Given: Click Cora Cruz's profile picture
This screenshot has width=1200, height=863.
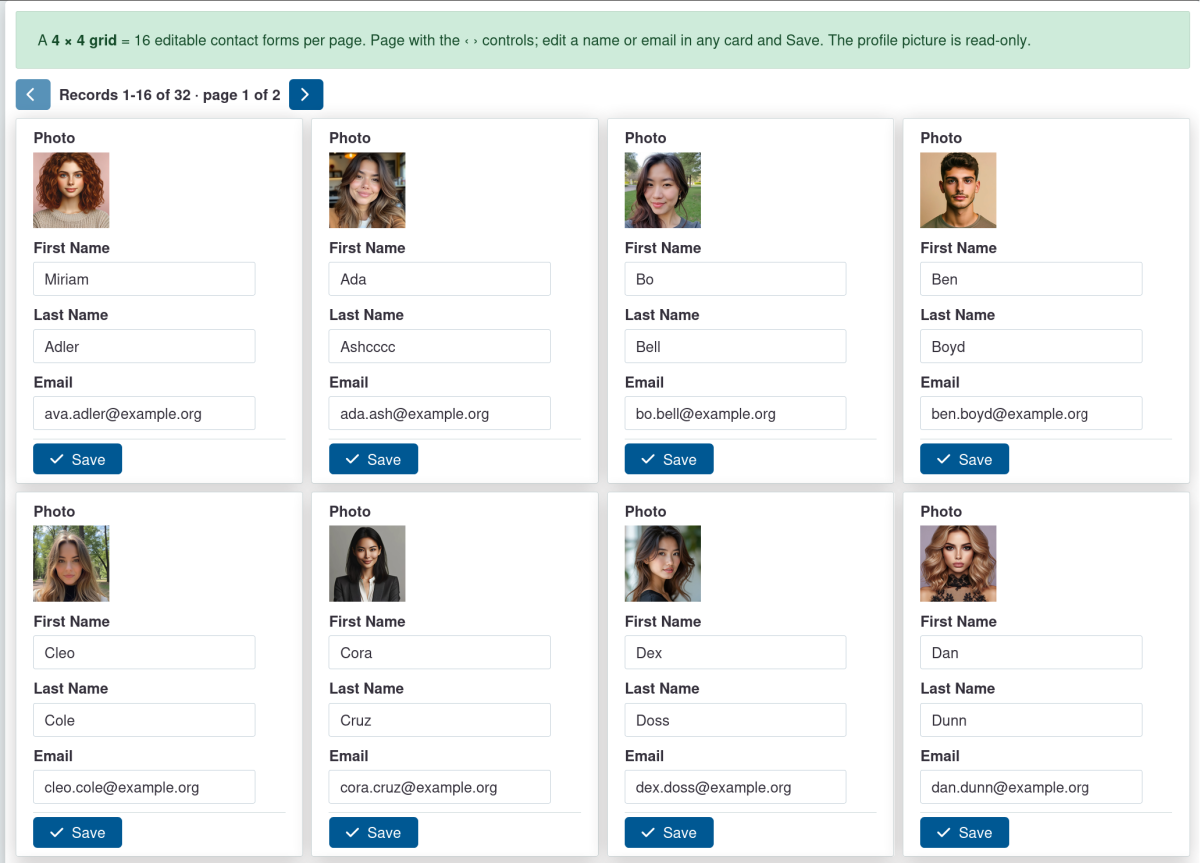Looking at the screenshot, I should point(367,564).
